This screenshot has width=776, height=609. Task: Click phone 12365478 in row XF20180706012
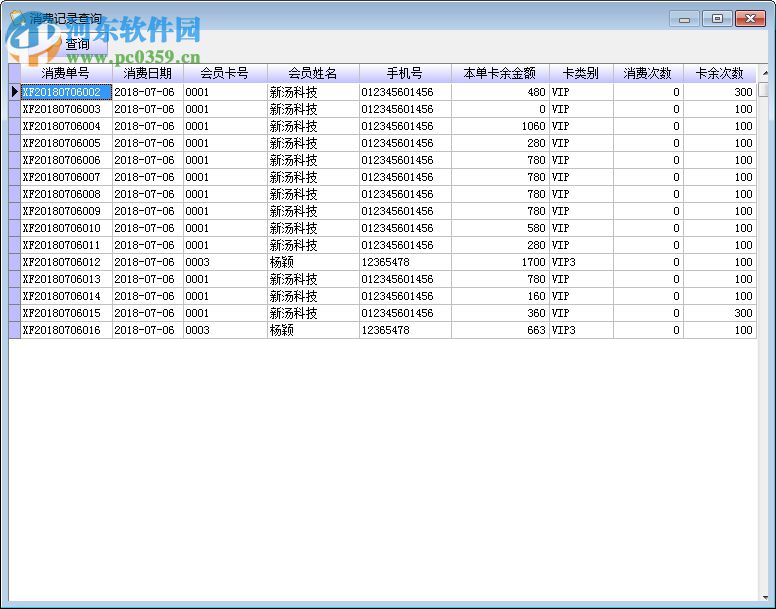(405, 262)
